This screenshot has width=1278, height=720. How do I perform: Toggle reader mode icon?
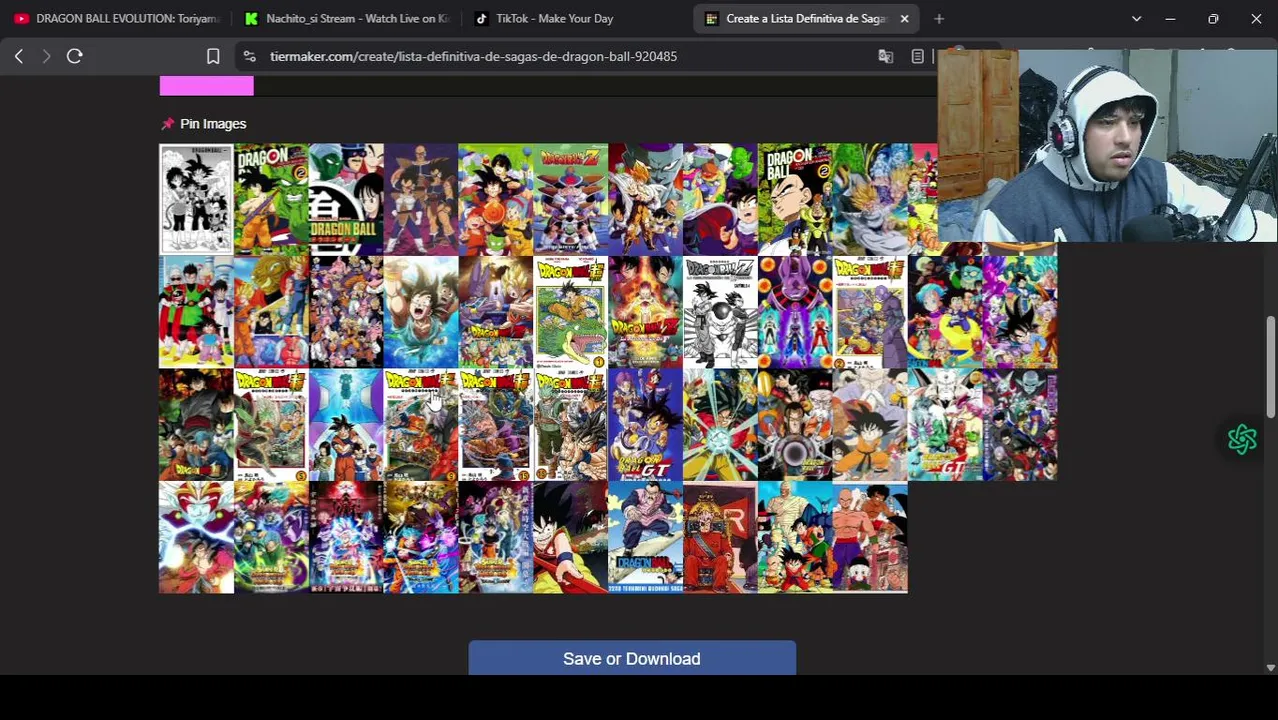click(917, 57)
